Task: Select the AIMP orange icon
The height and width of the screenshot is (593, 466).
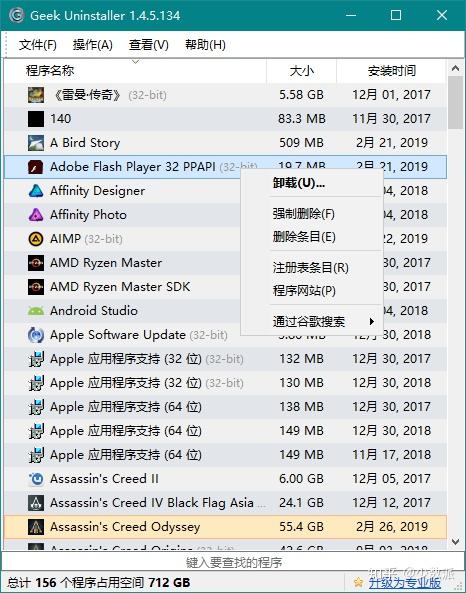Action: (36, 239)
